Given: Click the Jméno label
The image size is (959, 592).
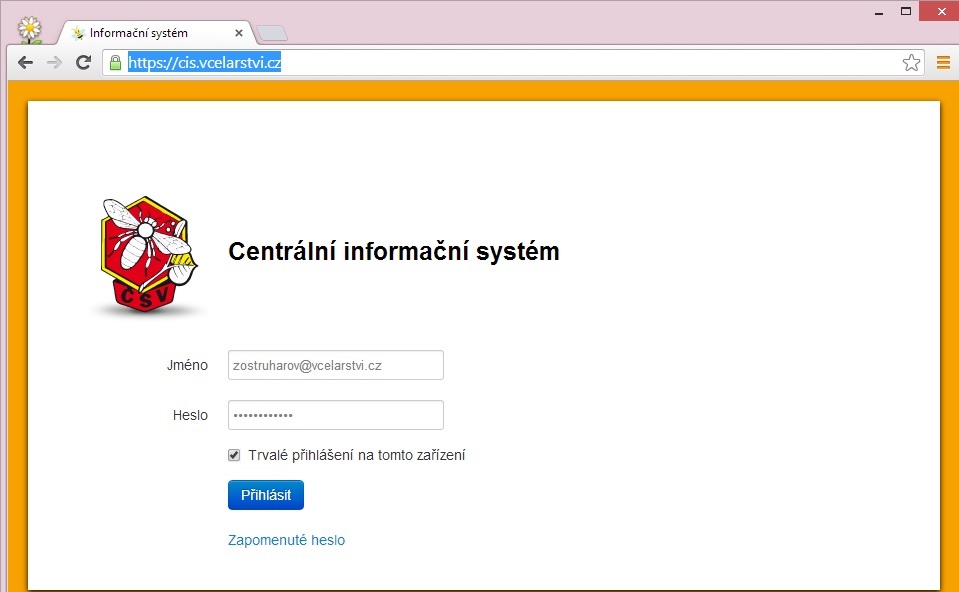Looking at the screenshot, I should pyautogui.click(x=187, y=365).
